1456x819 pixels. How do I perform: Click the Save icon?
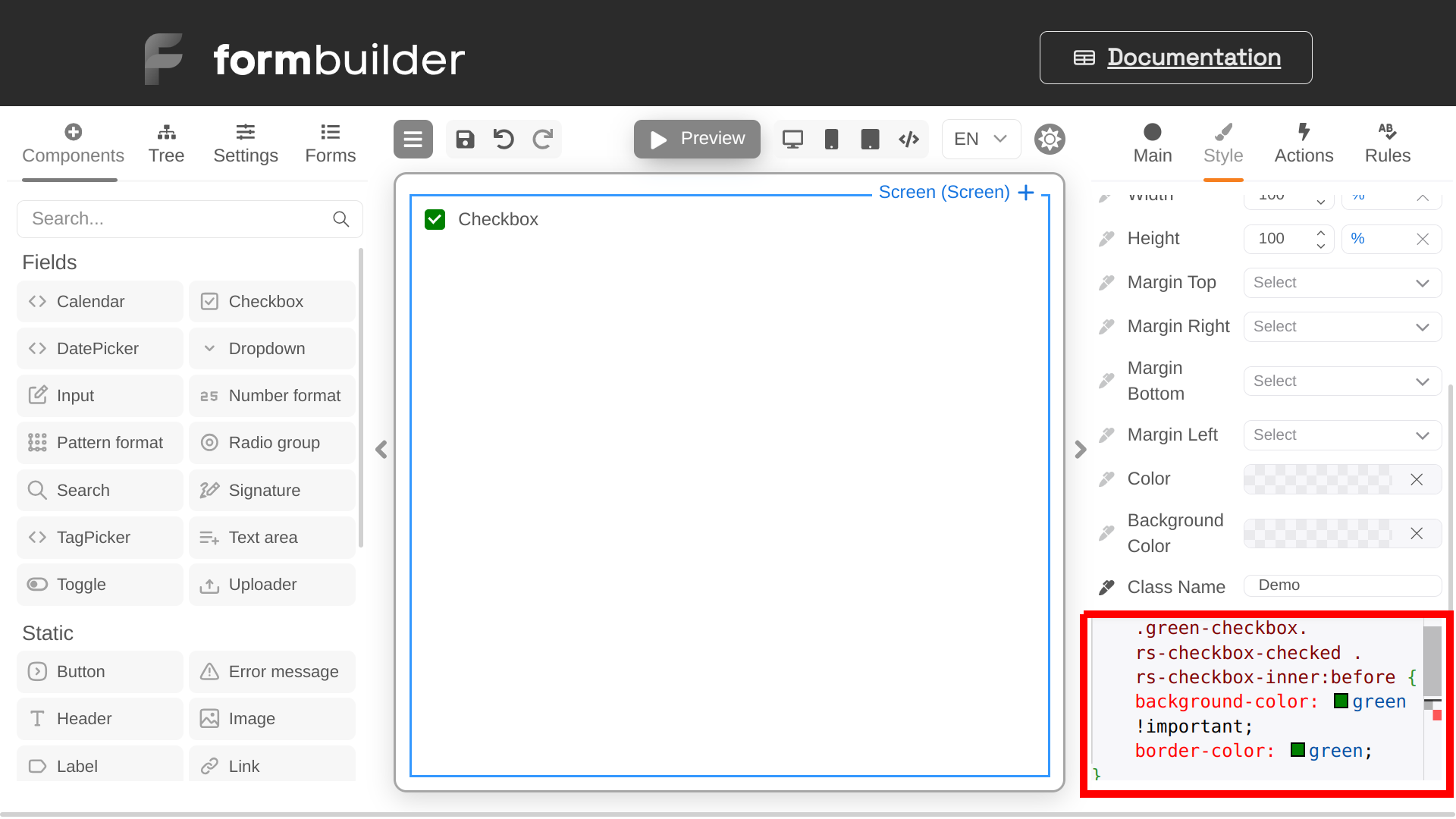pos(464,138)
